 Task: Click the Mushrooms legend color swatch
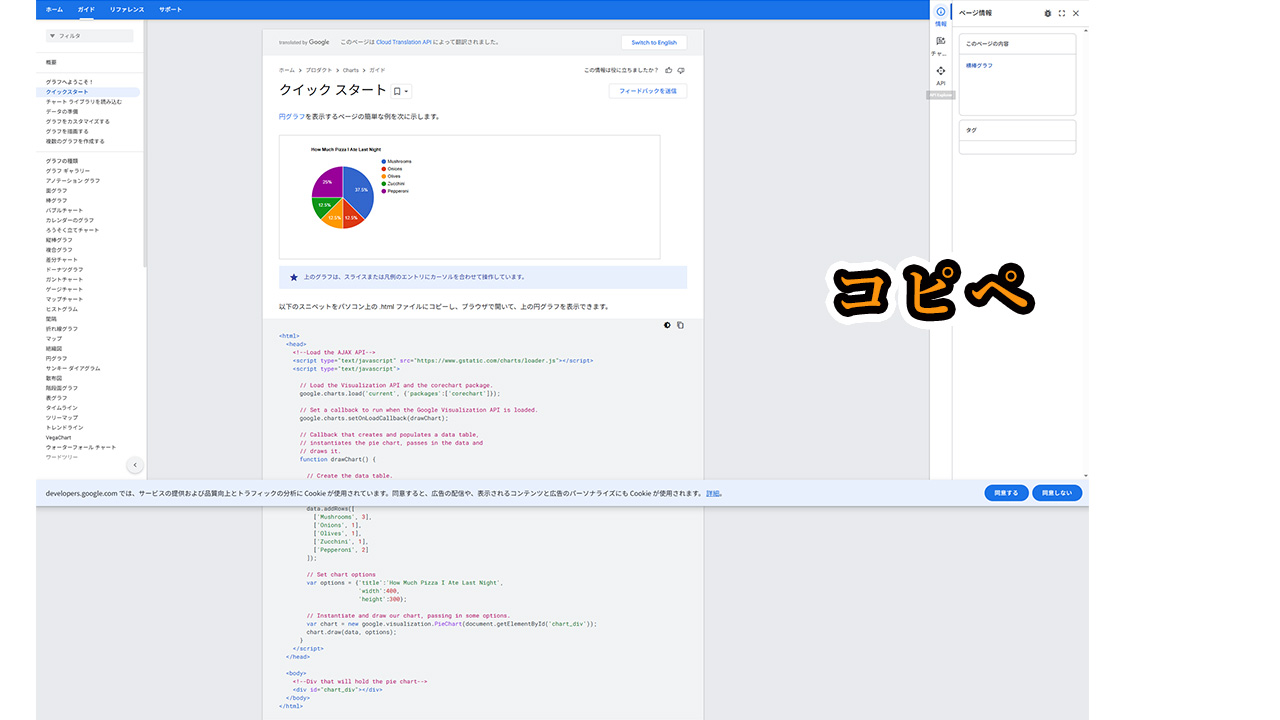click(x=383, y=161)
